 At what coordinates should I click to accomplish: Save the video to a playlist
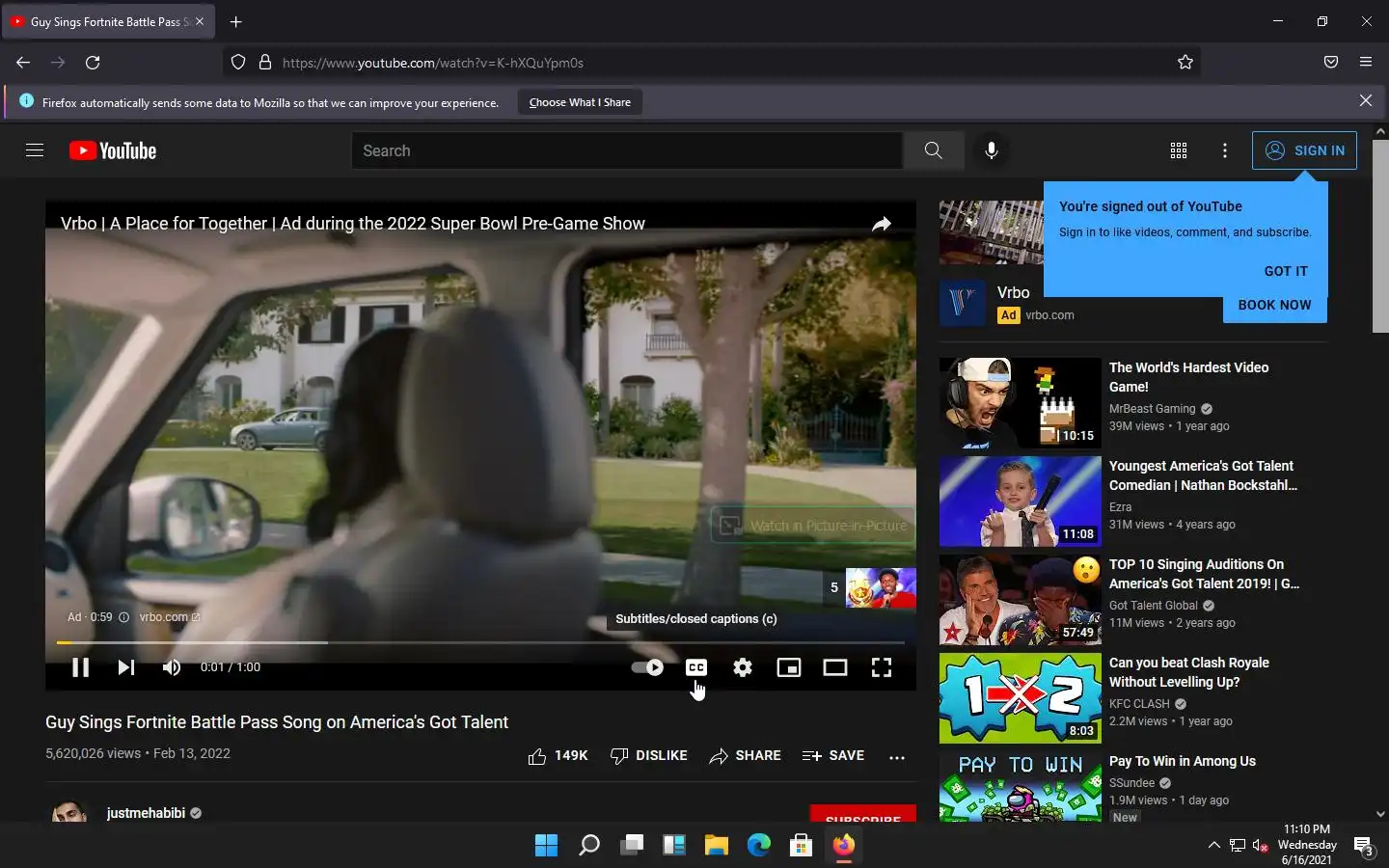[x=833, y=756]
